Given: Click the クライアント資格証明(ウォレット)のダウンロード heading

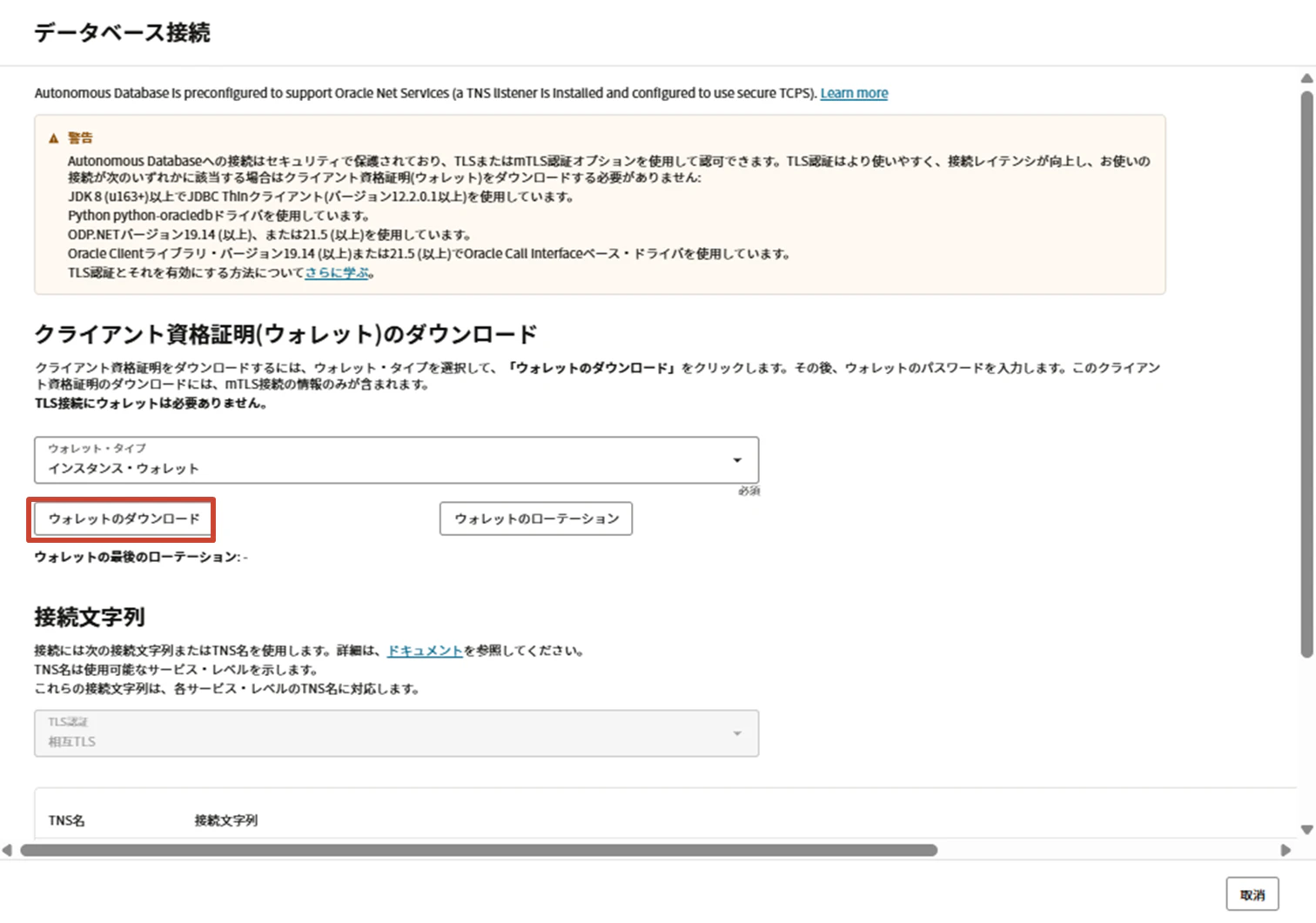Looking at the screenshot, I should (286, 334).
